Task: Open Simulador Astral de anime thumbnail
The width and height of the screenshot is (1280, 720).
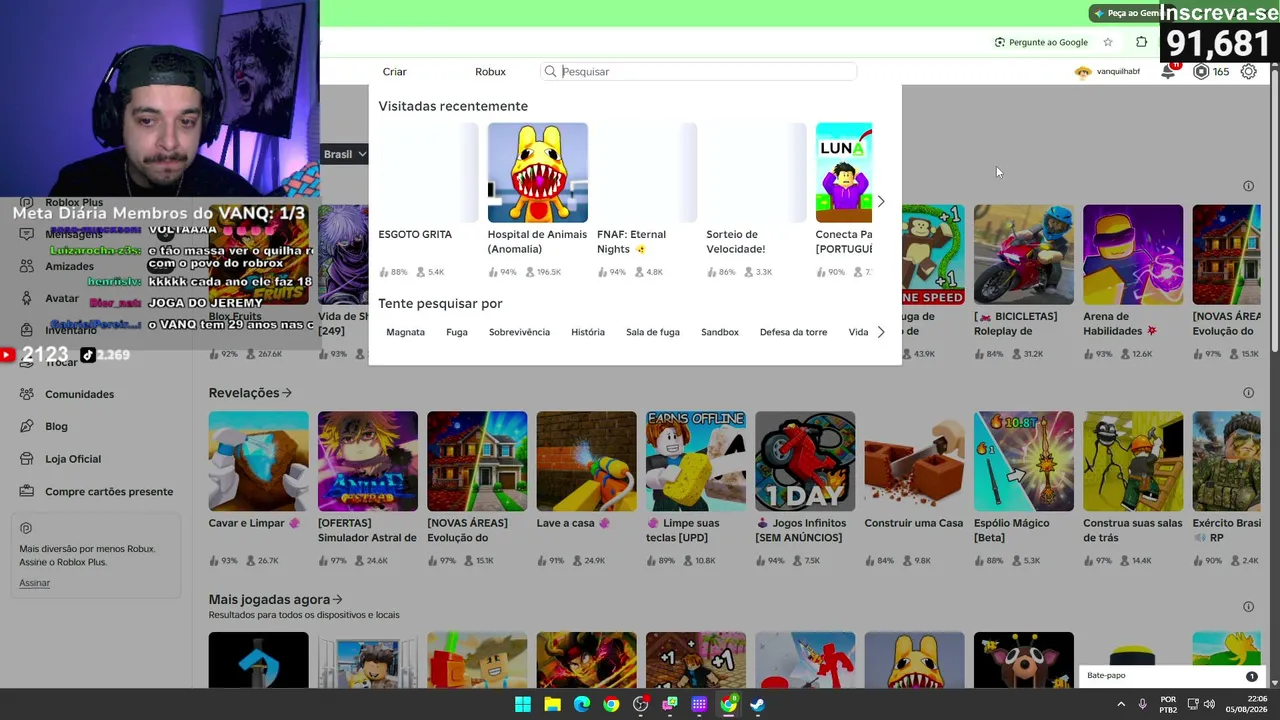Action: click(368, 461)
